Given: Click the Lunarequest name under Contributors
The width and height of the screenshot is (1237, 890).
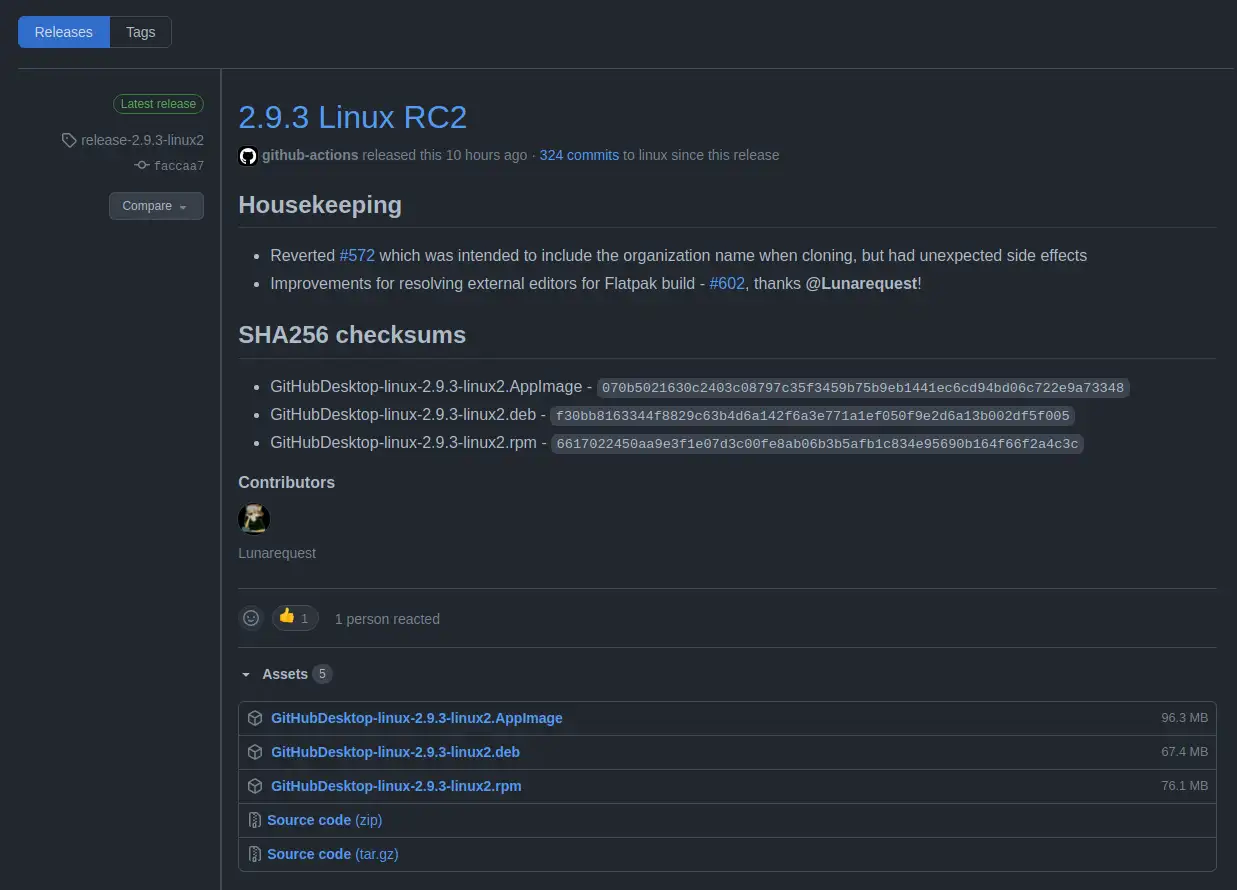Looking at the screenshot, I should coord(277,553).
